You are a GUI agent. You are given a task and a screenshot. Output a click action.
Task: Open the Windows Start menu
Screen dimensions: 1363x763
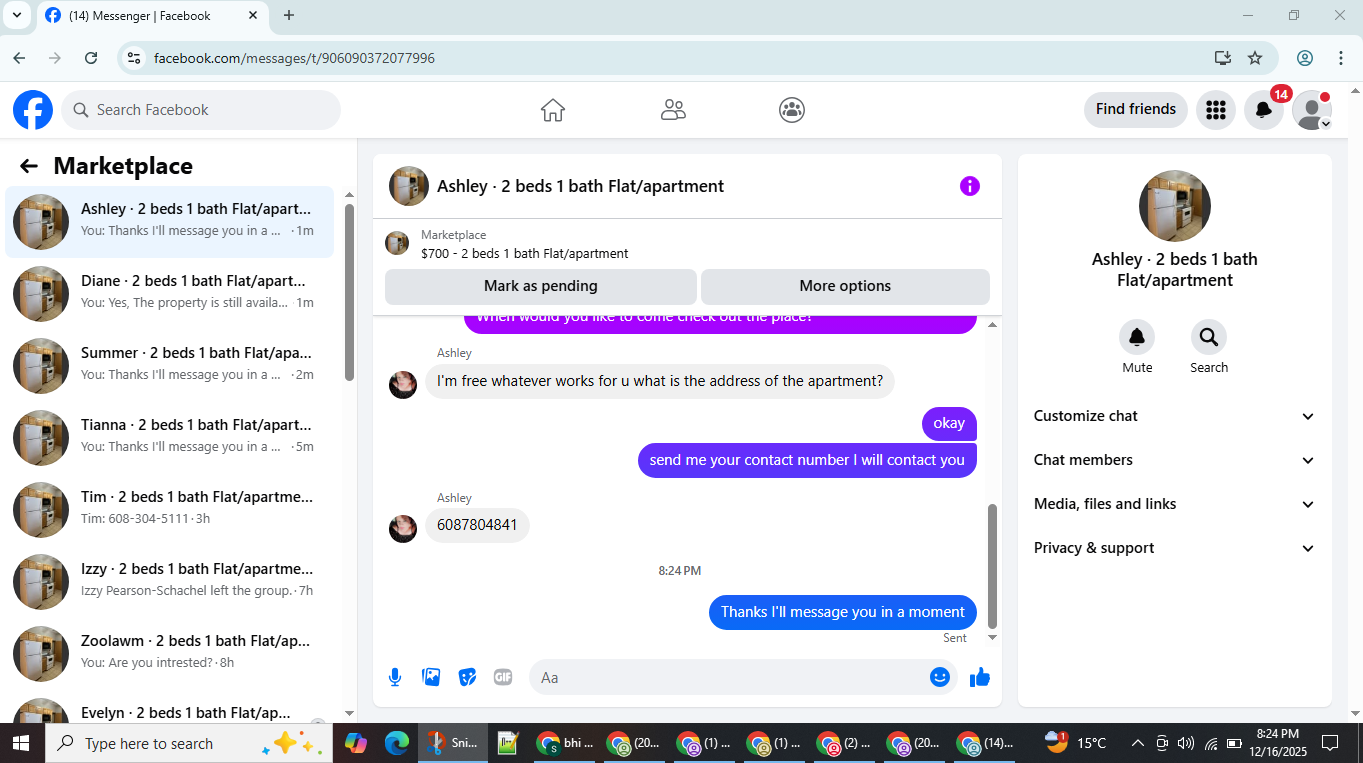(x=19, y=743)
